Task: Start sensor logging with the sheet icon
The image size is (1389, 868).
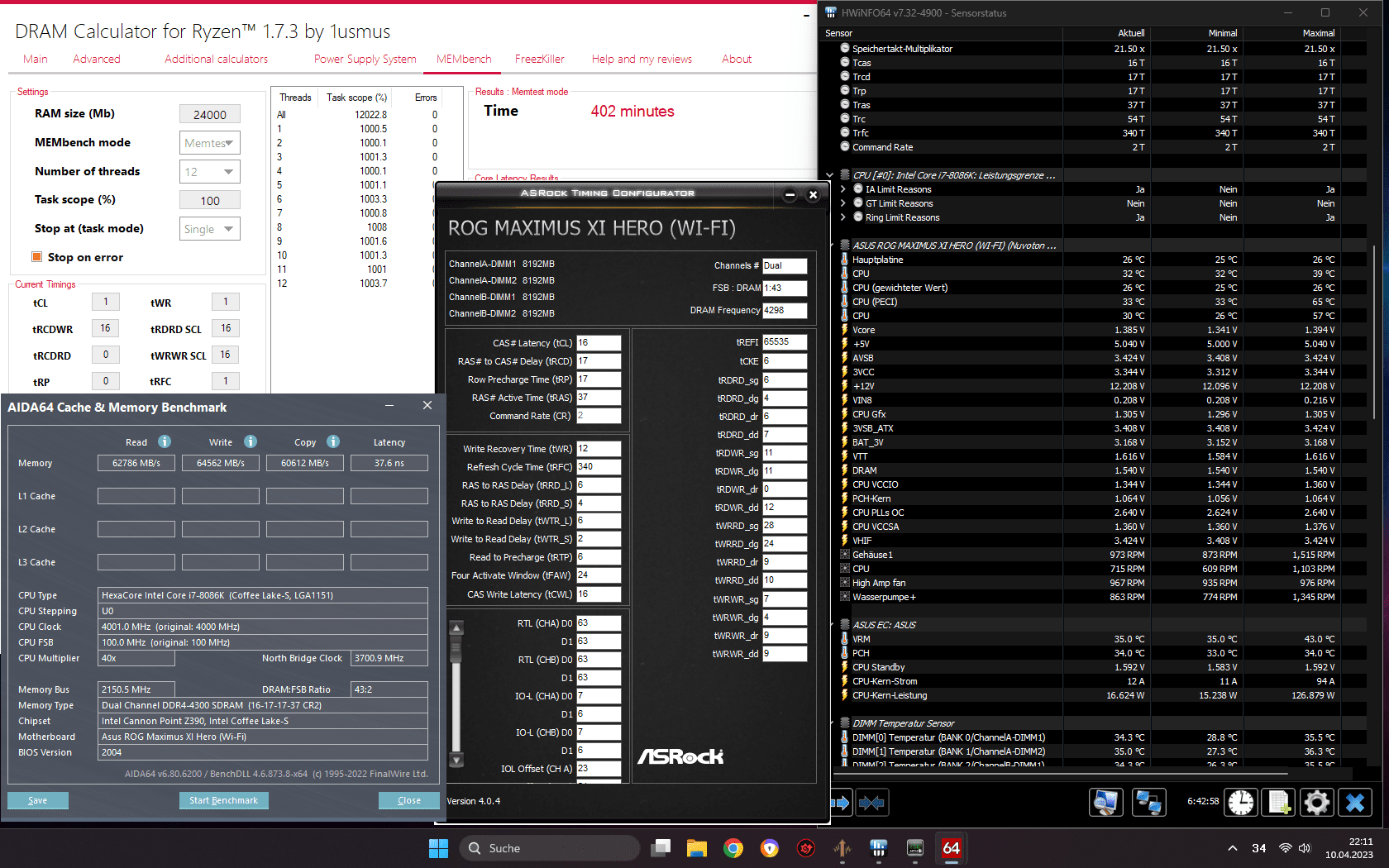Action: 1279,802
